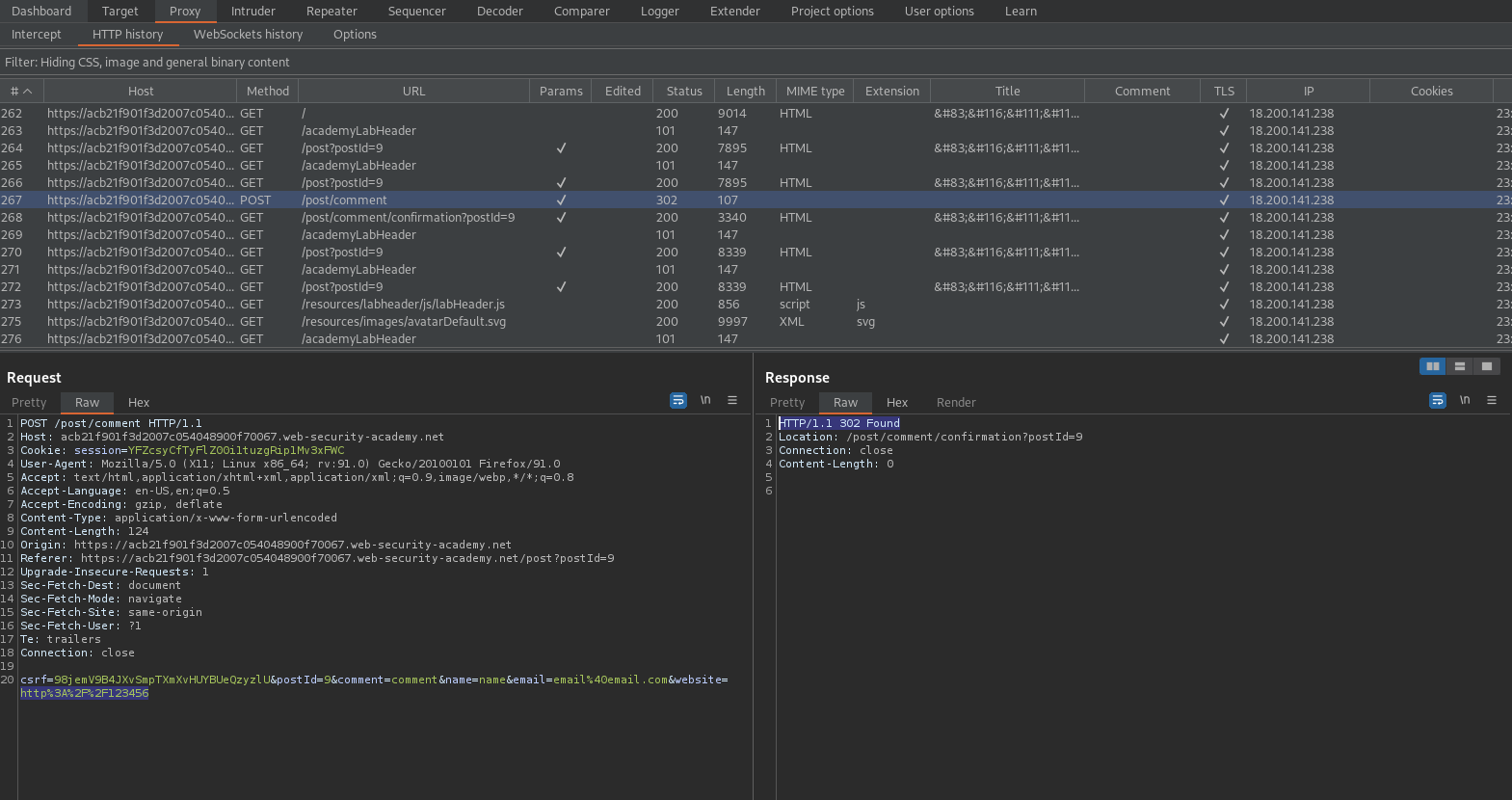
Task: Sort by # column ascending arrow
Action: coord(28,92)
